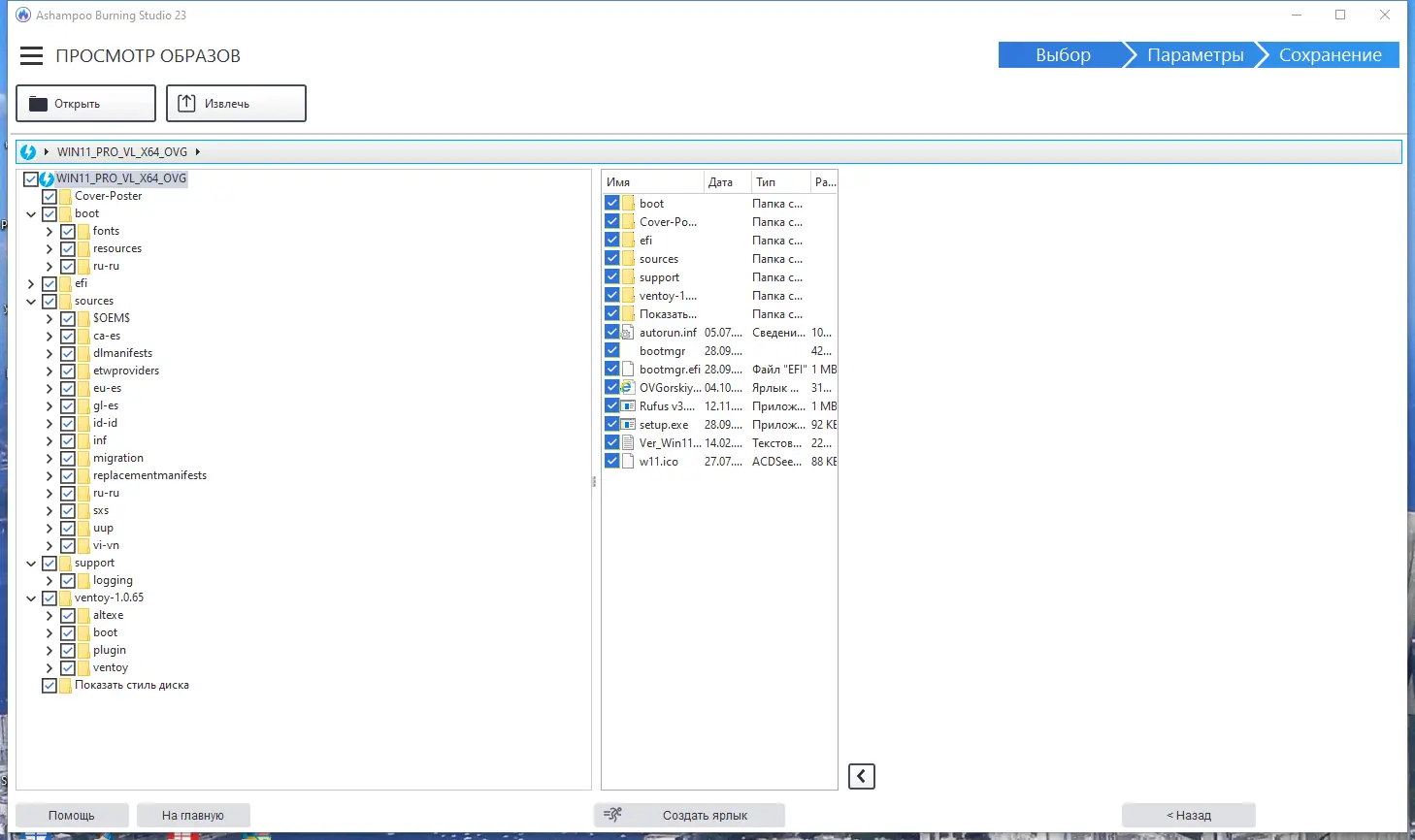The height and width of the screenshot is (840, 1415).
Task: Sort the file list by the Имя column
Action: click(653, 182)
